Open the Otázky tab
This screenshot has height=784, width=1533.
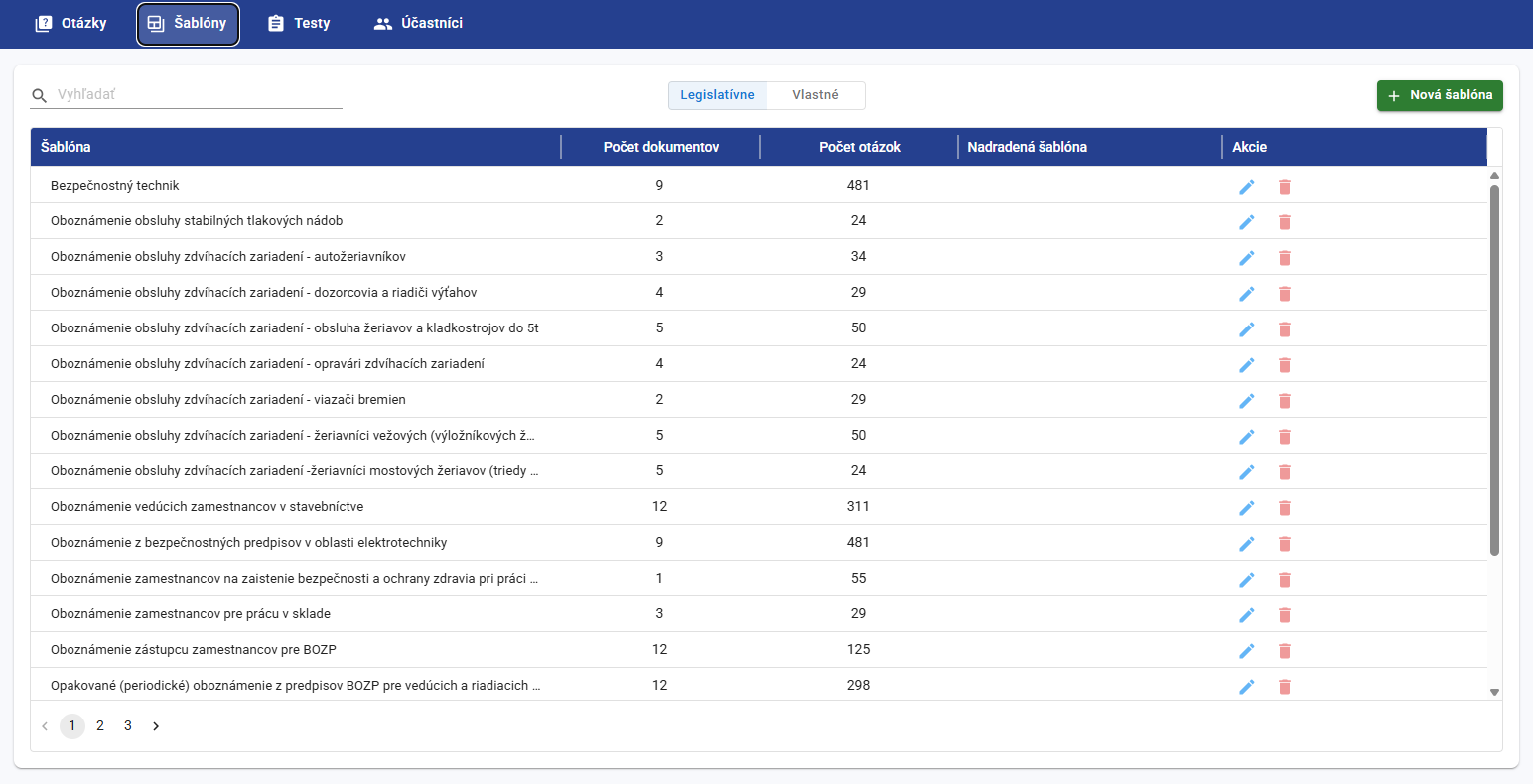[71, 23]
